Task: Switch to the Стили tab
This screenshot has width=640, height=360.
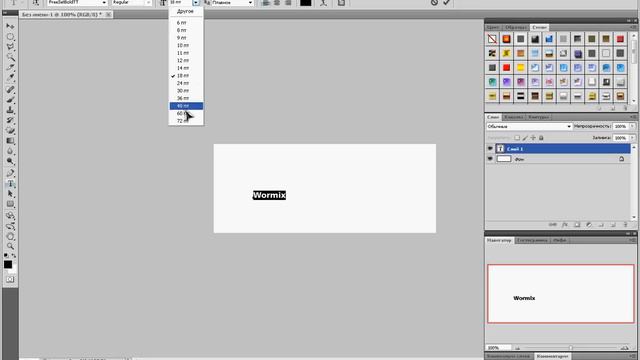Action: 539,27
